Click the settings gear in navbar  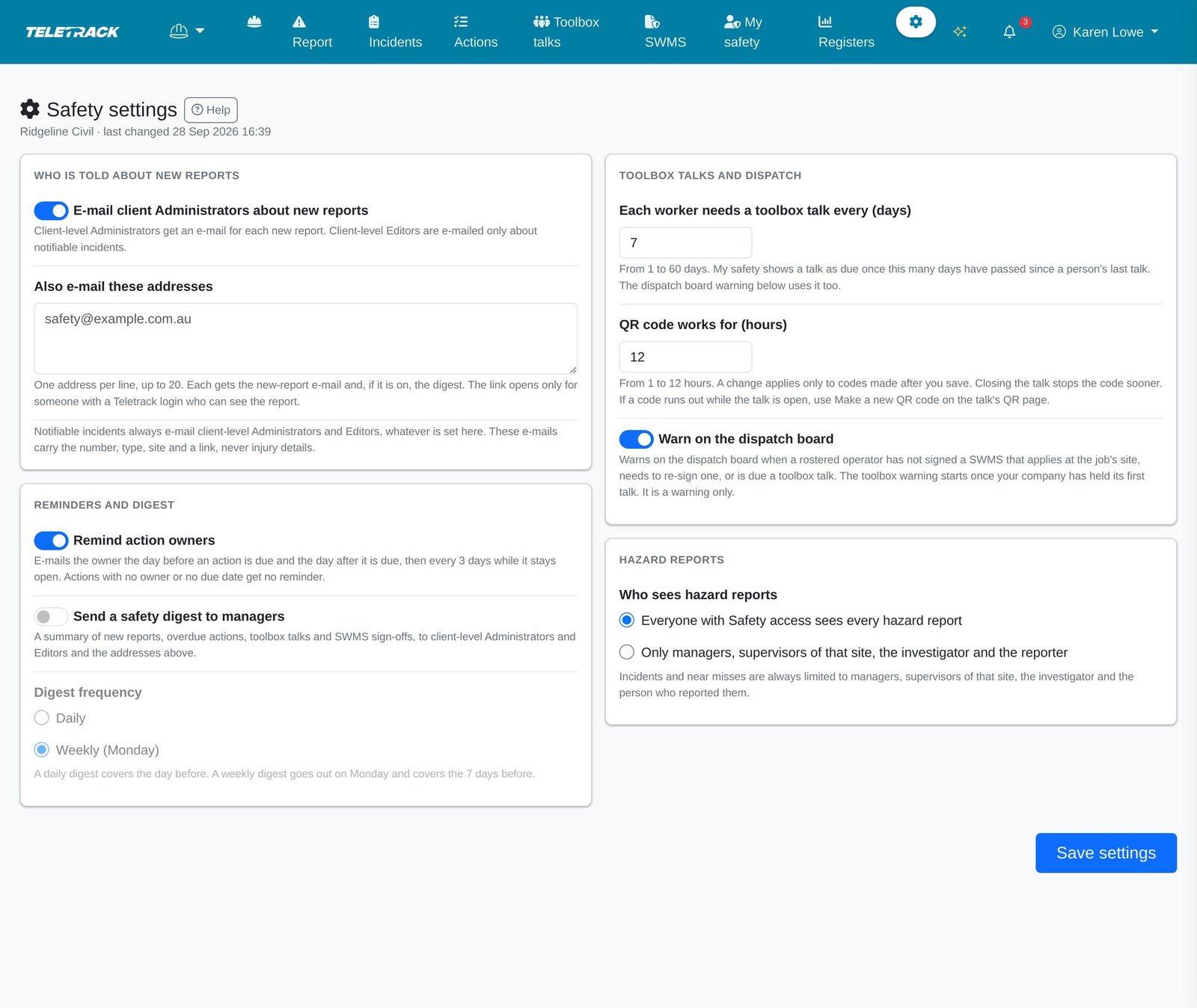coord(916,22)
